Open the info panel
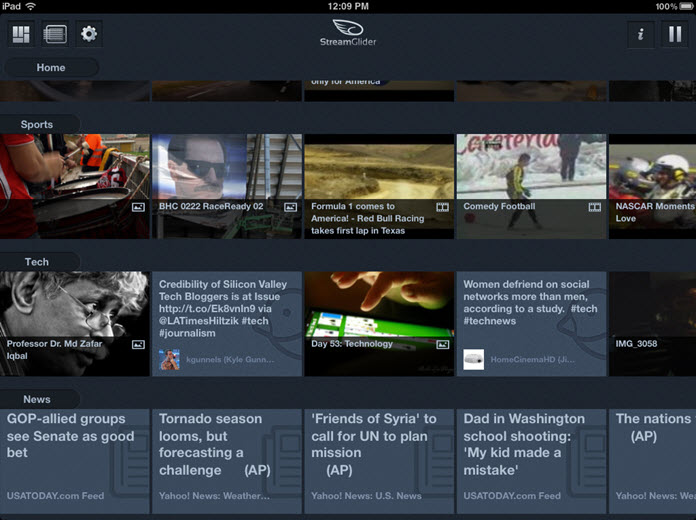This screenshot has width=696, height=520. pos(640,34)
